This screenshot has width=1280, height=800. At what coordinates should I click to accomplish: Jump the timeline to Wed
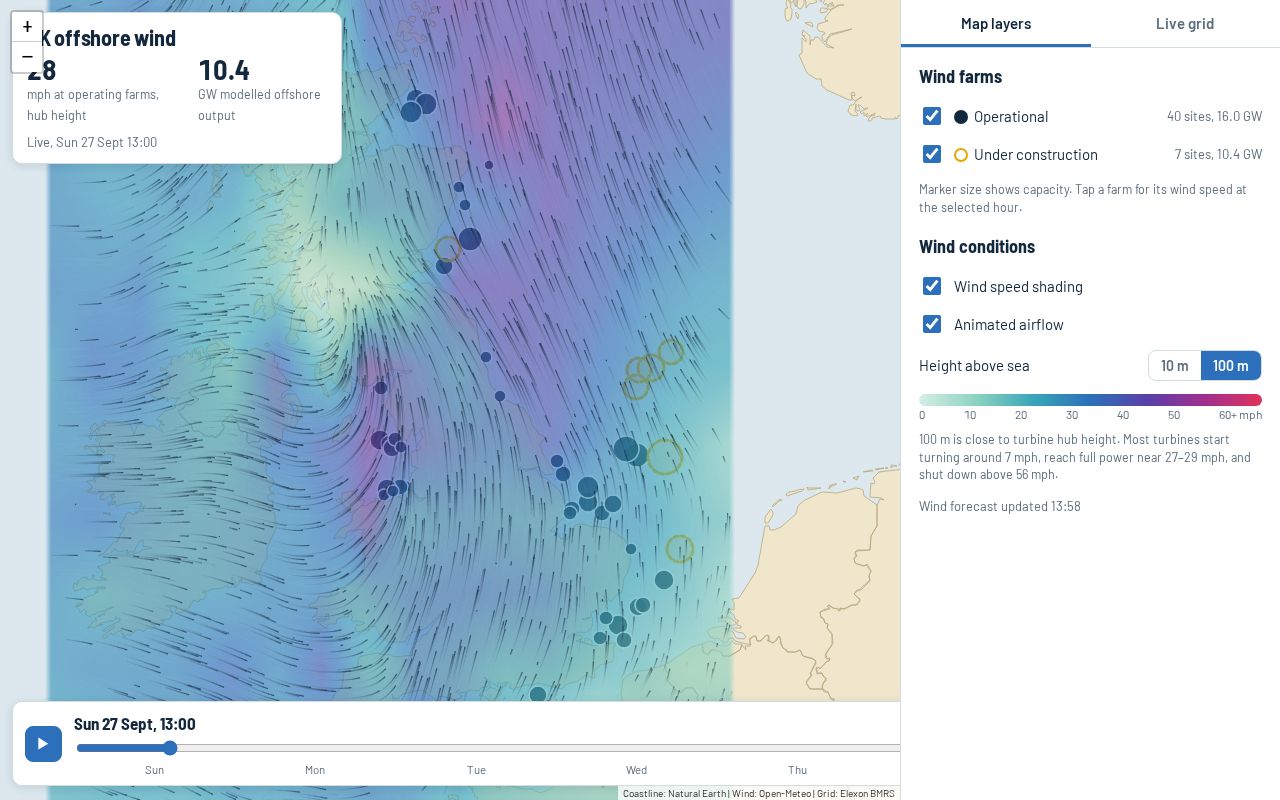click(636, 770)
